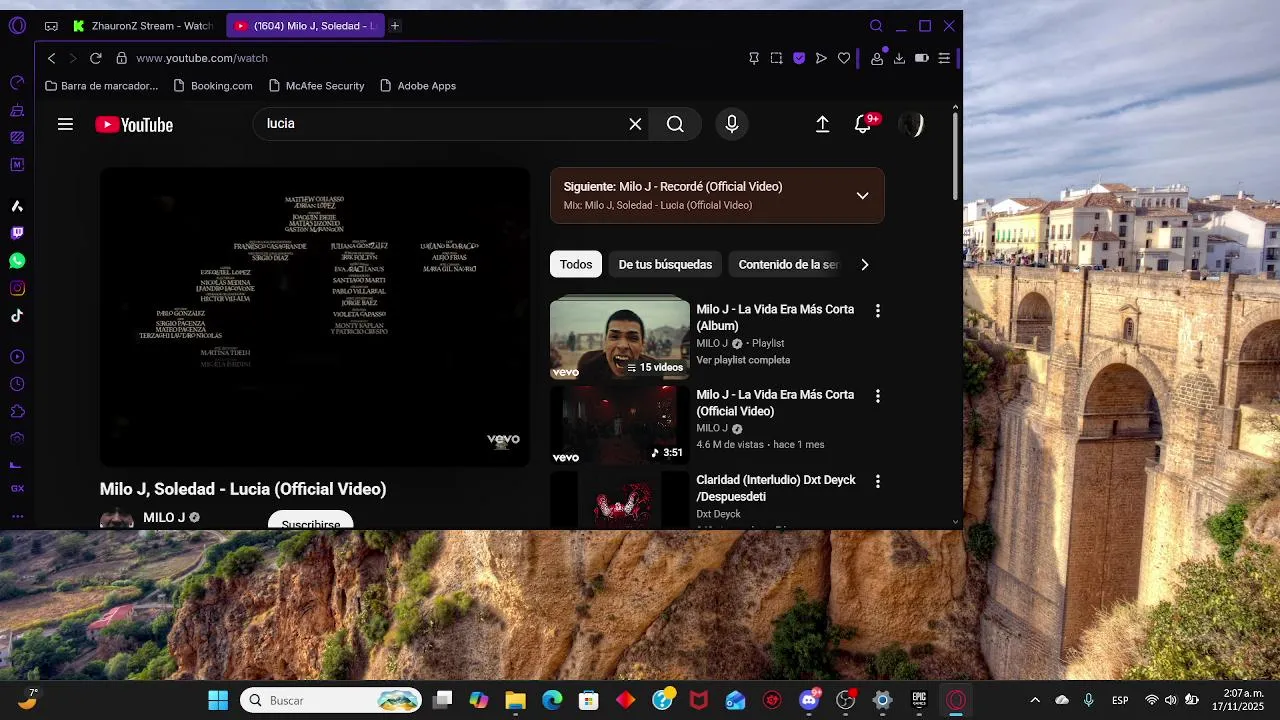
Task: Click Ver playlist completa link
Action: [x=743, y=360]
